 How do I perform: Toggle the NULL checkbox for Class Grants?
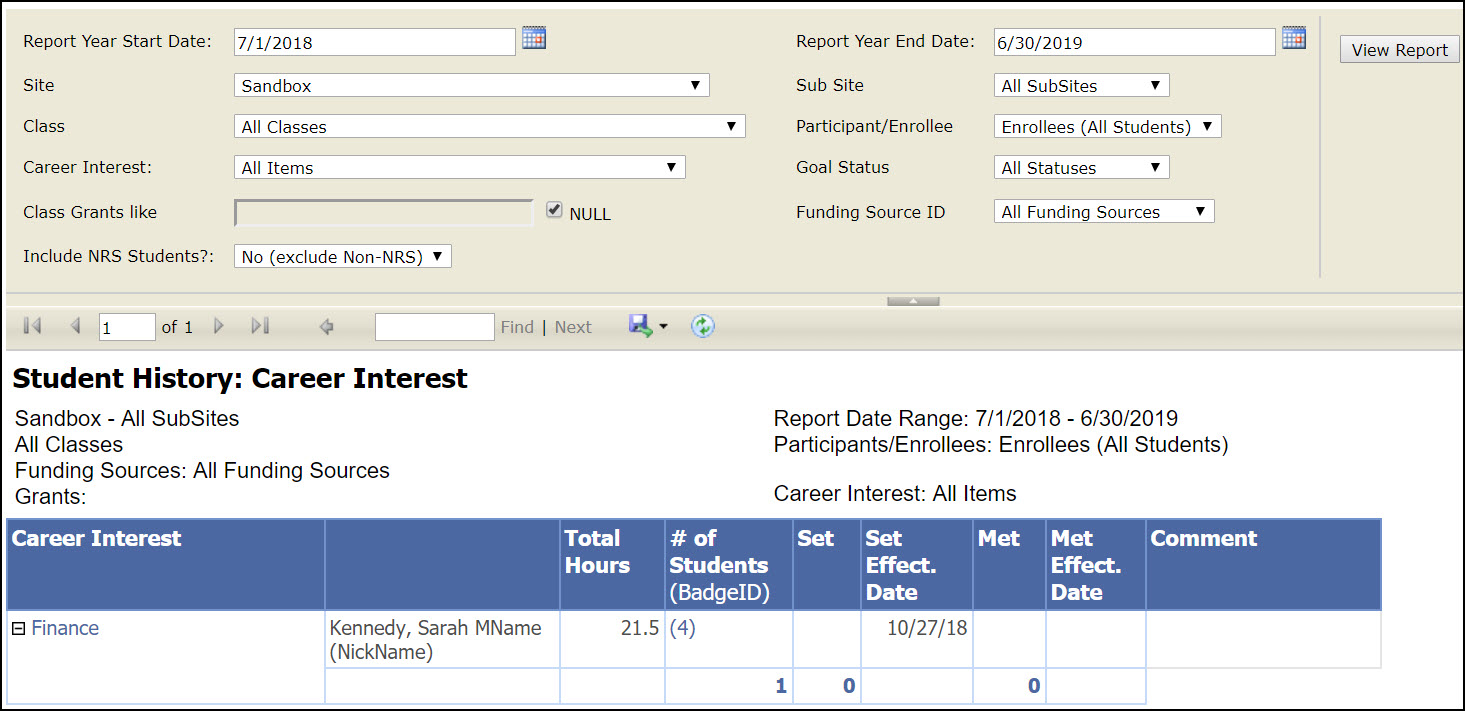pyautogui.click(x=554, y=211)
